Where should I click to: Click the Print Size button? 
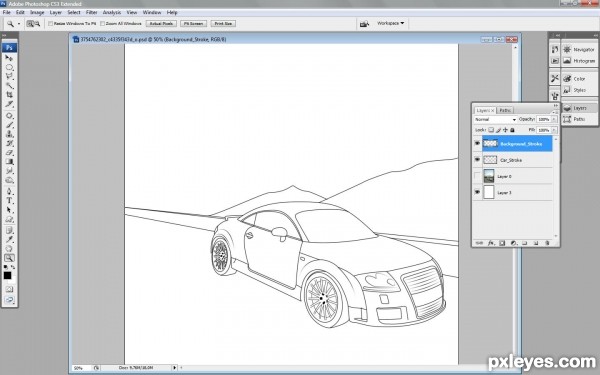point(223,24)
